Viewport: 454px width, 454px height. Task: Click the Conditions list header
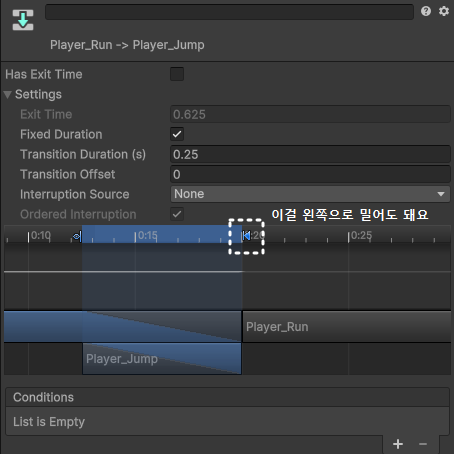coord(227,397)
